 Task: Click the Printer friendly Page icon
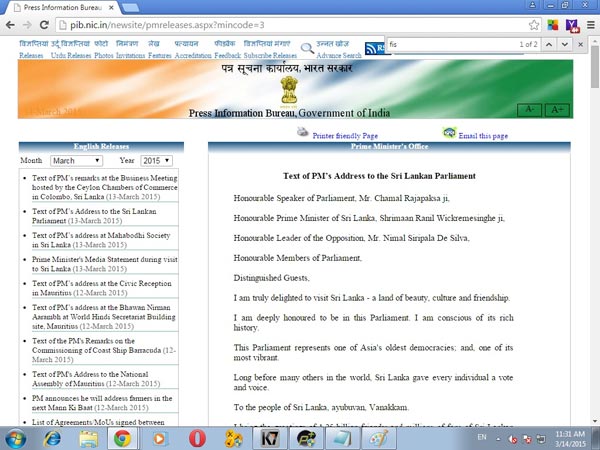coord(303,133)
